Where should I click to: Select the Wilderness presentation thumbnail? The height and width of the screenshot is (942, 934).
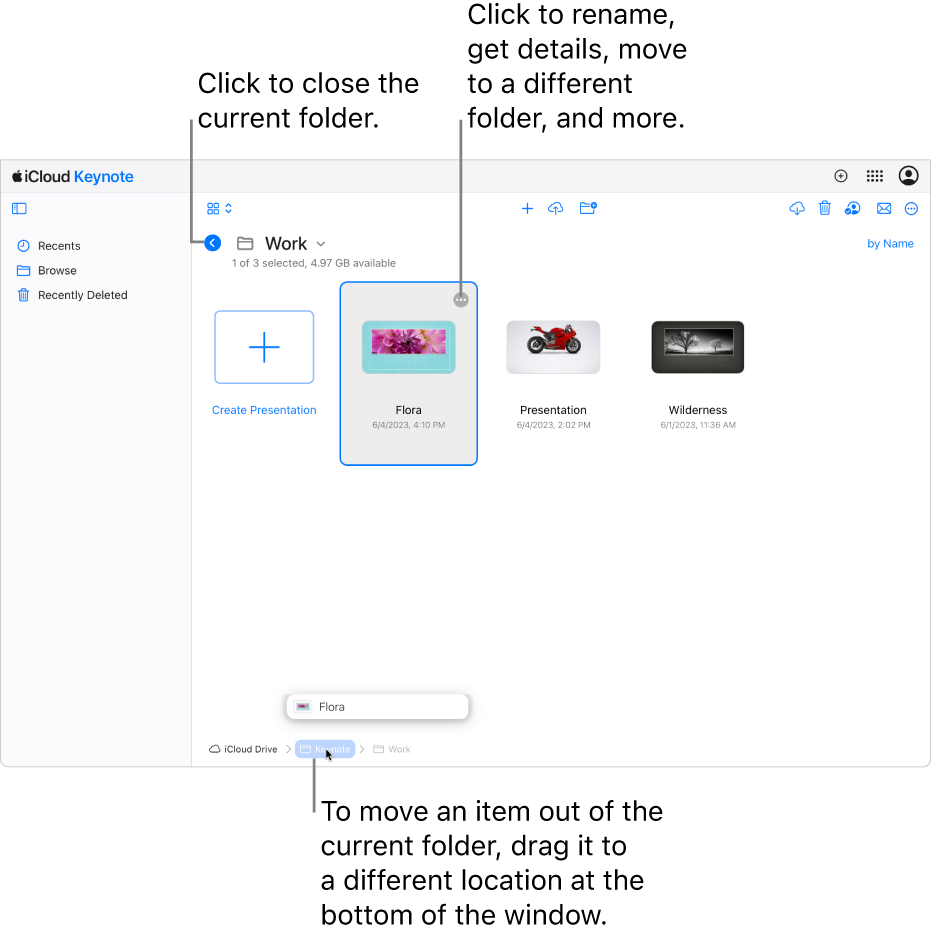(697, 347)
